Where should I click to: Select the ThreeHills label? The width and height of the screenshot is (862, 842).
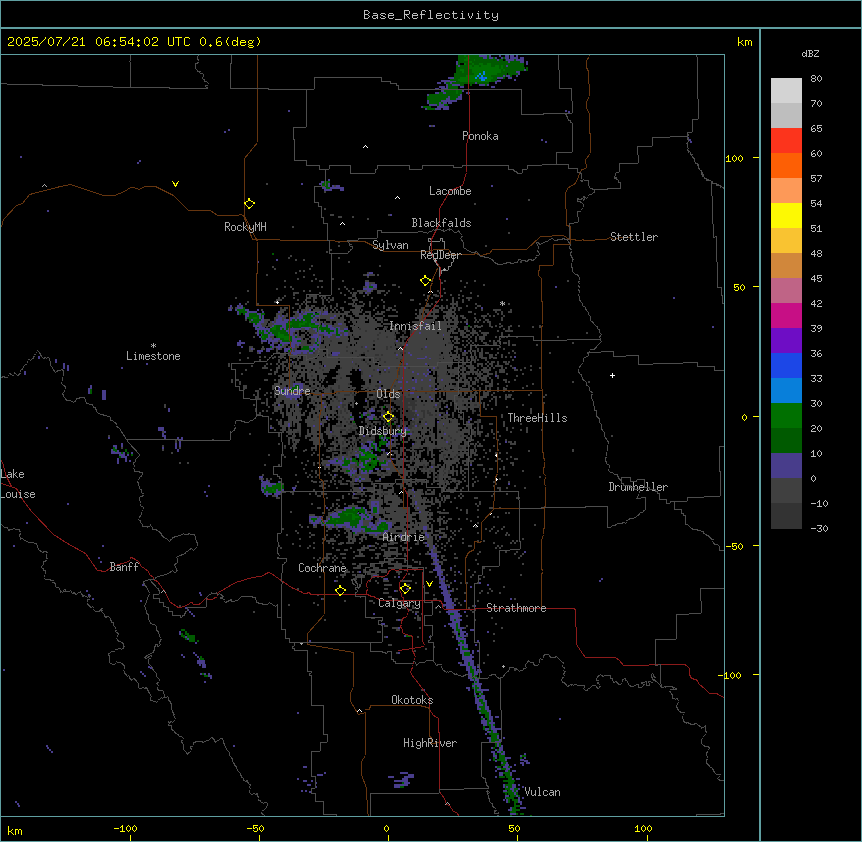pyautogui.click(x=537, y=418)
